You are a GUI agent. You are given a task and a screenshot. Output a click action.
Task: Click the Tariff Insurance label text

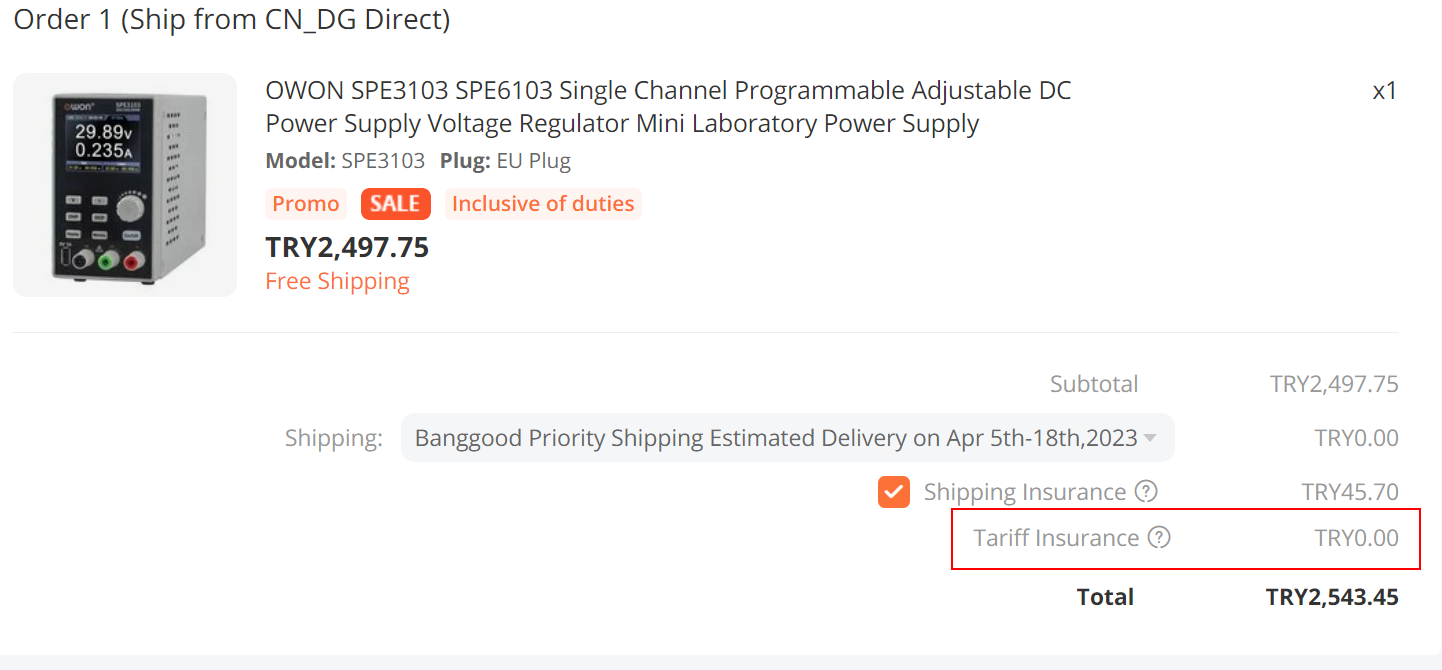click(x=1056, y=538)
